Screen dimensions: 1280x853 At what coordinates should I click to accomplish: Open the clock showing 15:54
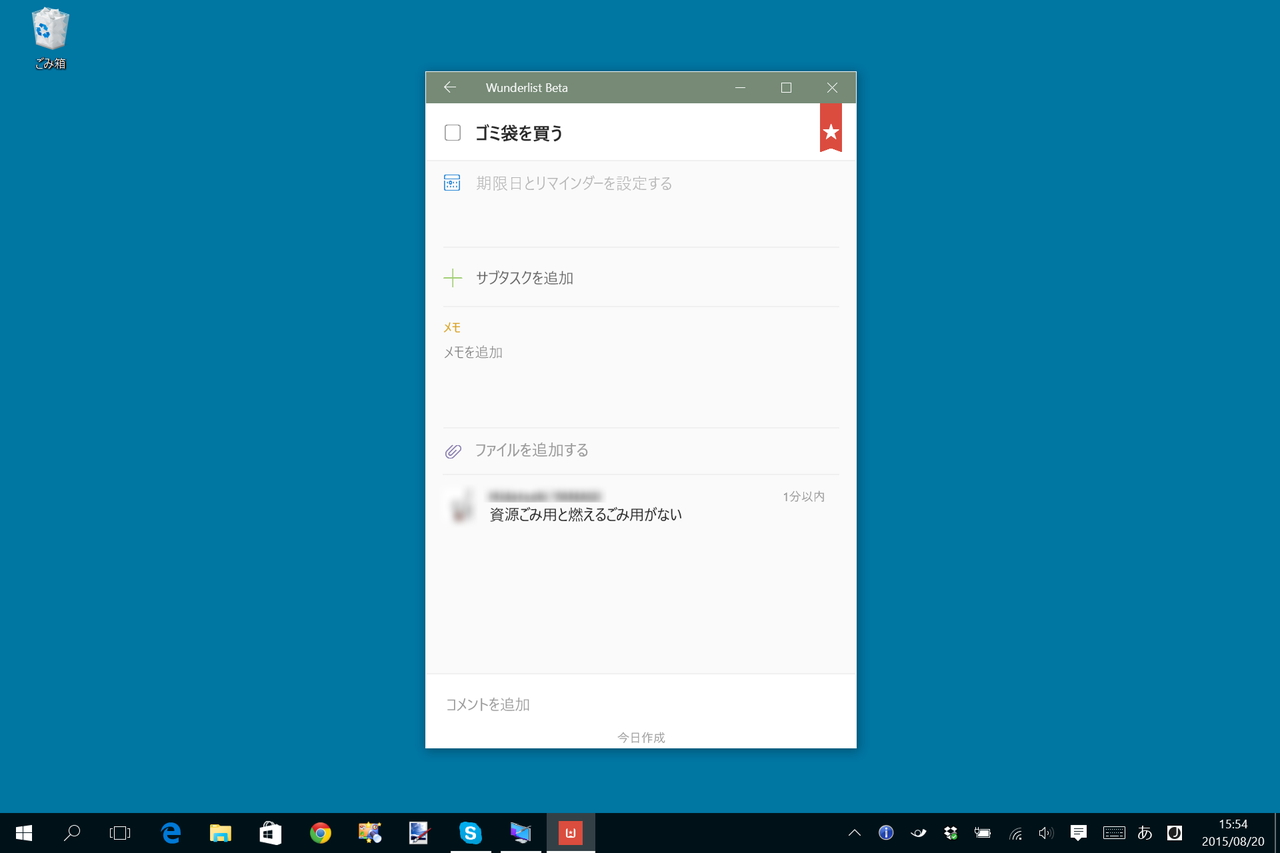click(x=1233, y=833)
